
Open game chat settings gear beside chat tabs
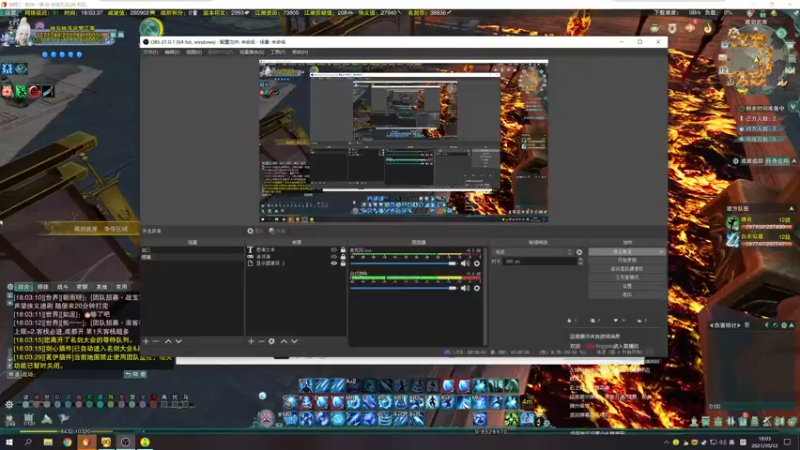(10, 287)
